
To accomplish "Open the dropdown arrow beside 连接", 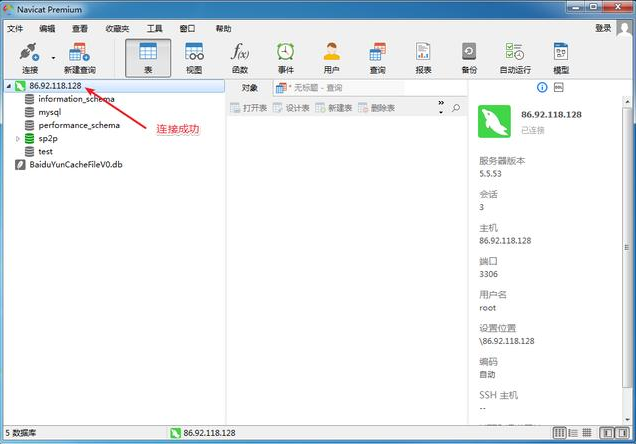I will [53, 58].
